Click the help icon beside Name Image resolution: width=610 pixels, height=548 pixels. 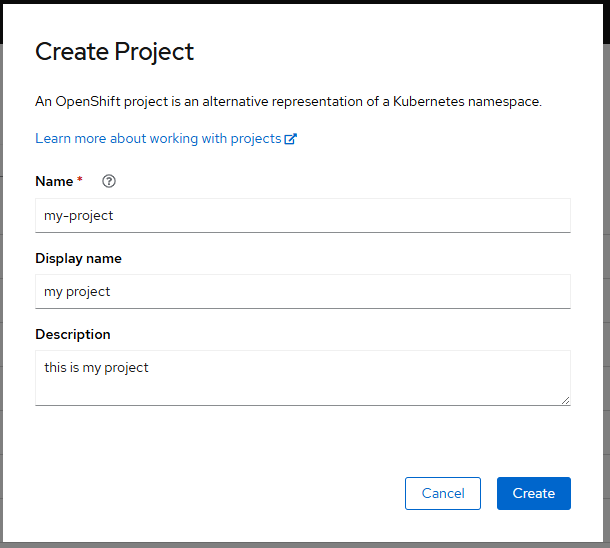click(x=109, y=181)
